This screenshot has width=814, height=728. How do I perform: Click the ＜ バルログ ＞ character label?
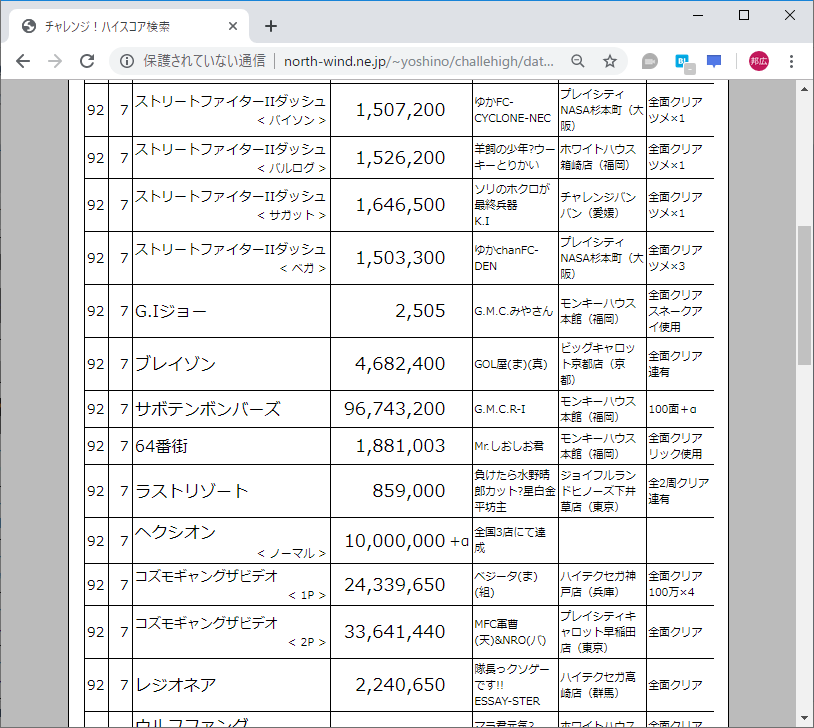pyautogui.click(x=291, y=168)
